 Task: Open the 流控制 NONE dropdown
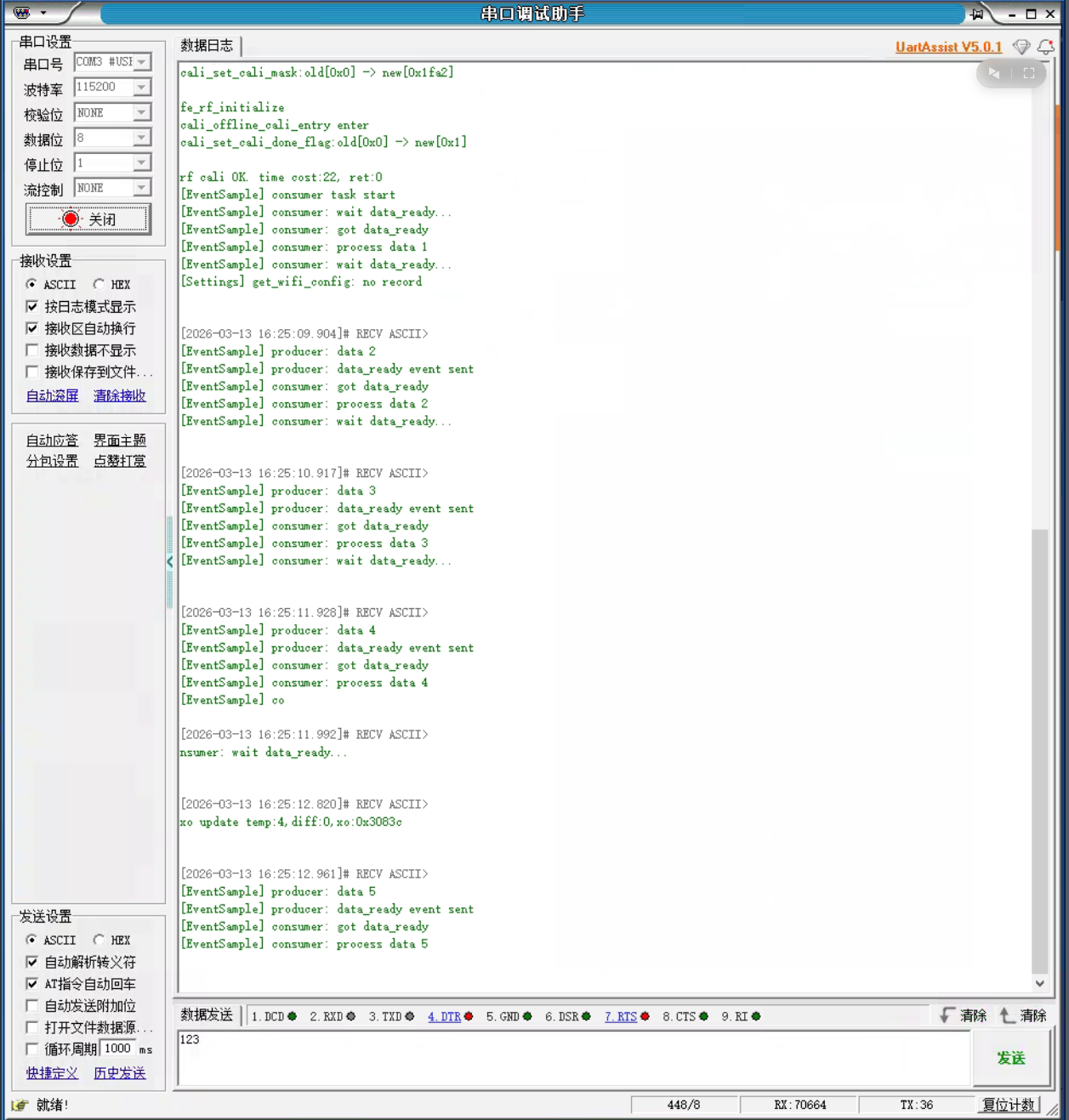click(x=142, y=187)
